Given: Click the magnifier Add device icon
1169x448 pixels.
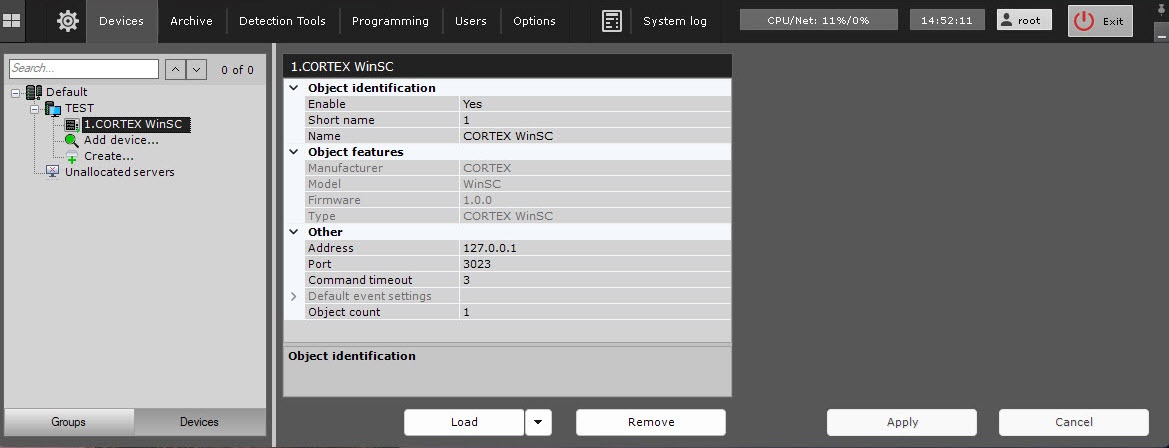Looking at the screenshot, I should [x=71, y=141].
